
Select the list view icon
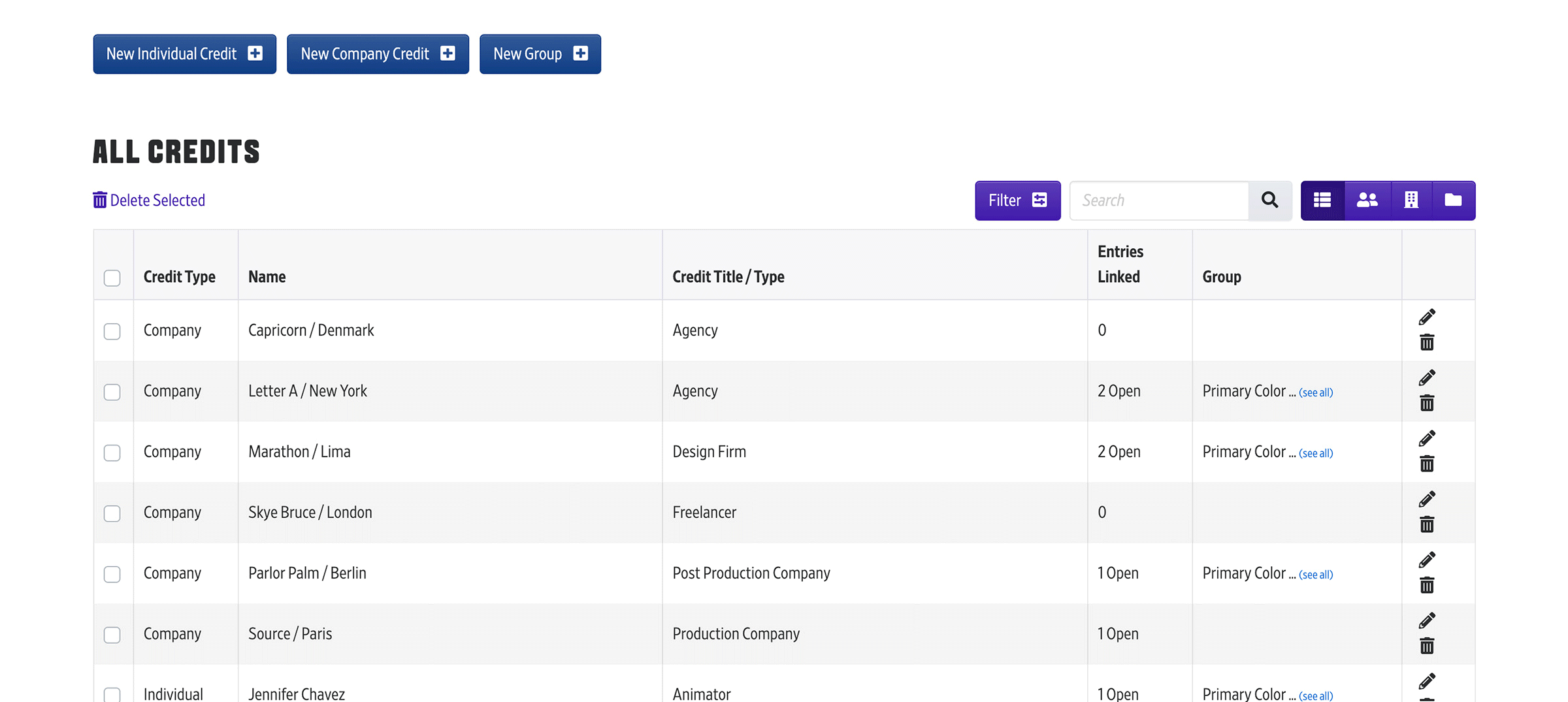point(1322,200)
